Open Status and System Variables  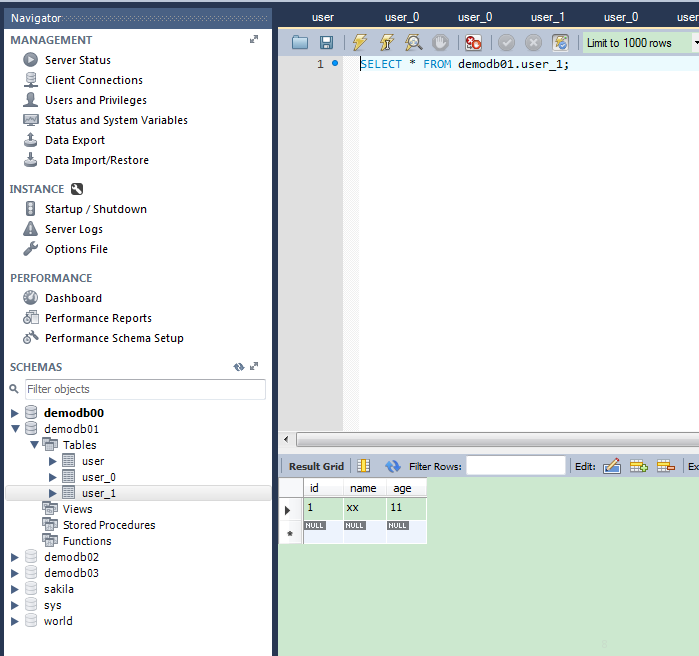click(x=116, y=120)
